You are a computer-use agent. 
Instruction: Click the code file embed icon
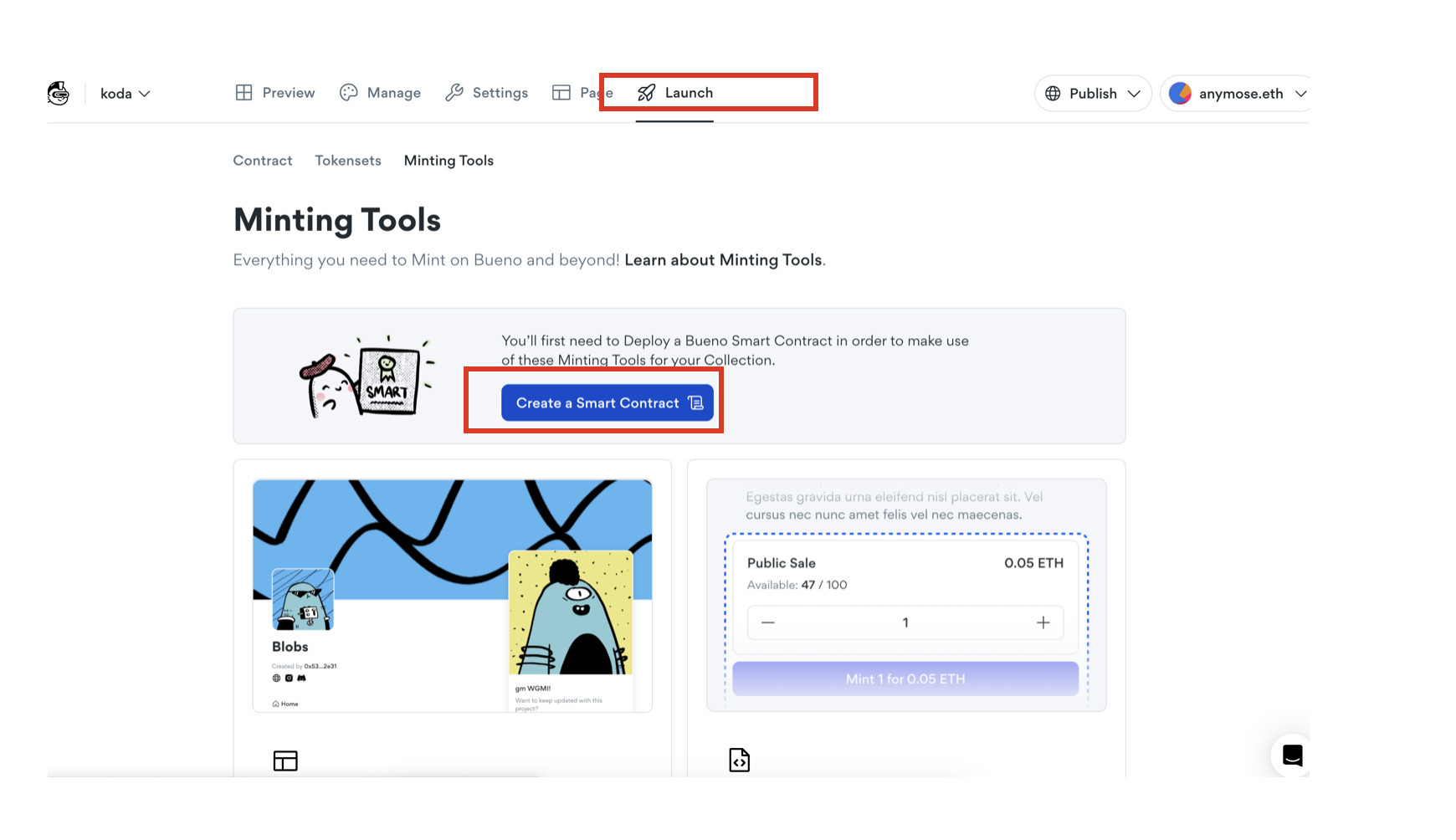click(x=739, y=760)
